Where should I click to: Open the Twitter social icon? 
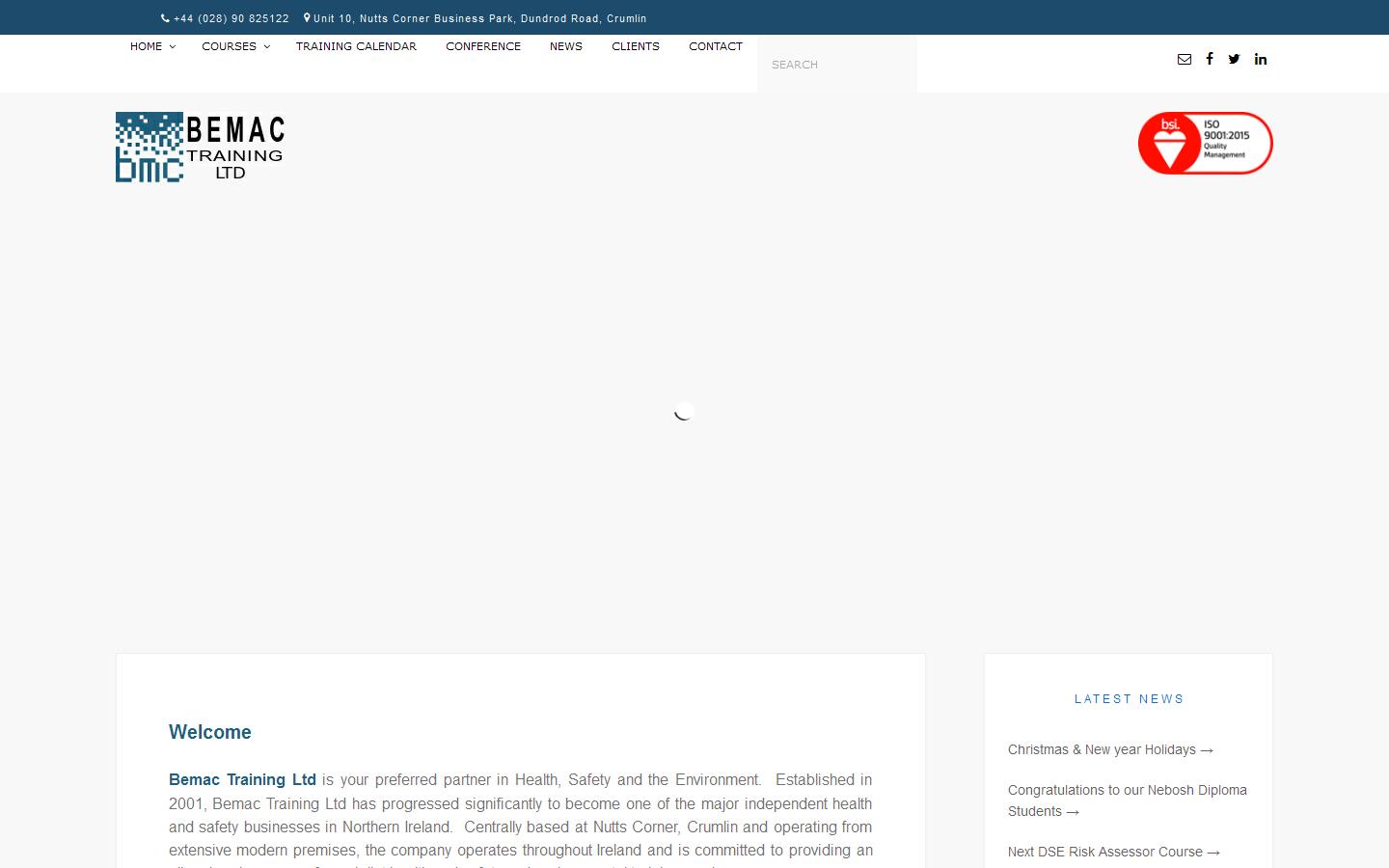click(1234, 59)
